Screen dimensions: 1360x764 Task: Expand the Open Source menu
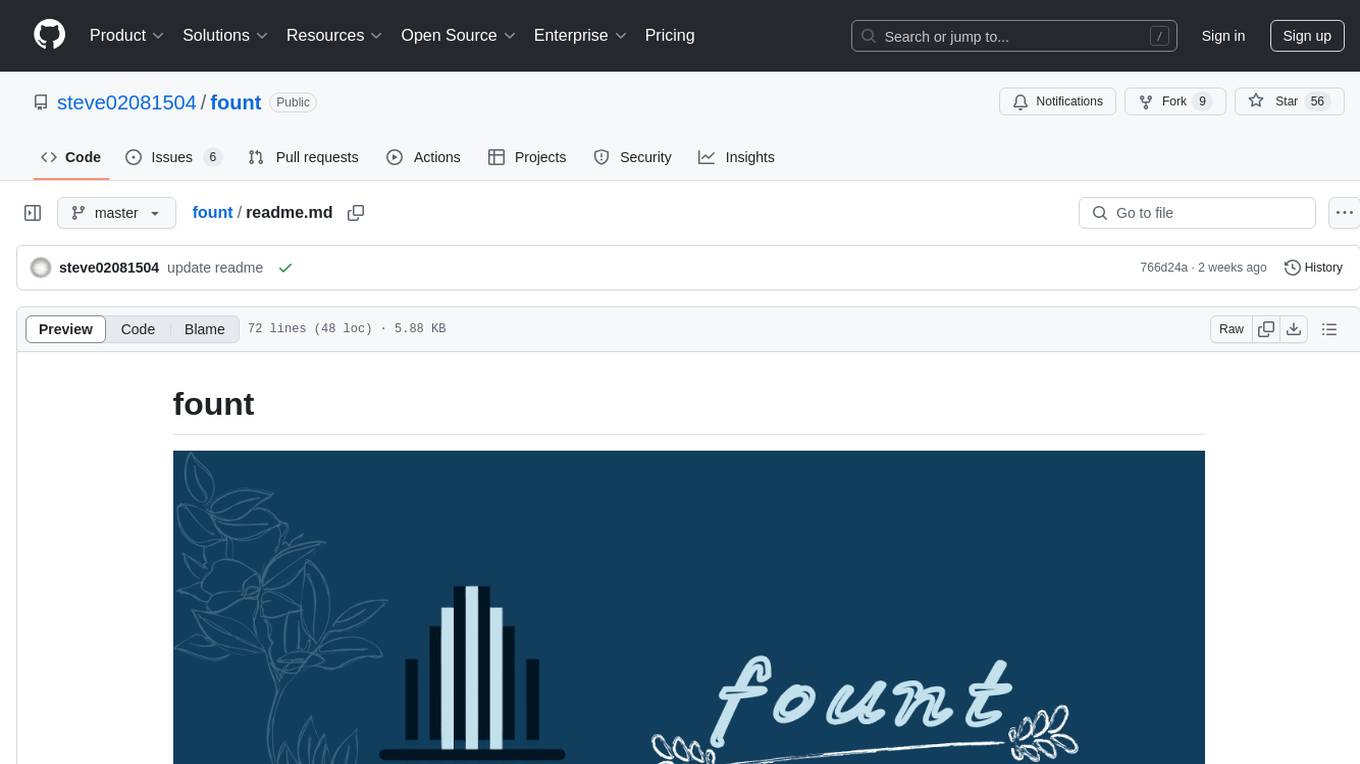pos(458,35)
